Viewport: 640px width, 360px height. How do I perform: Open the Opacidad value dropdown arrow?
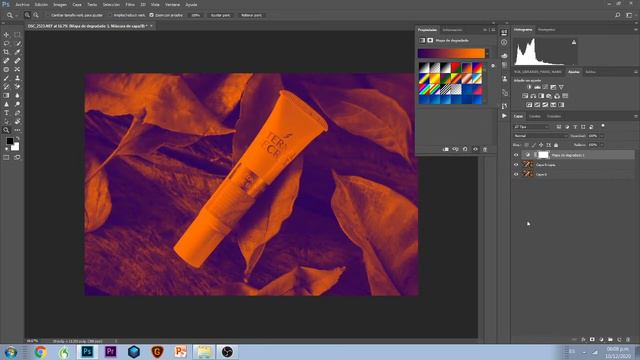(602, 136)
